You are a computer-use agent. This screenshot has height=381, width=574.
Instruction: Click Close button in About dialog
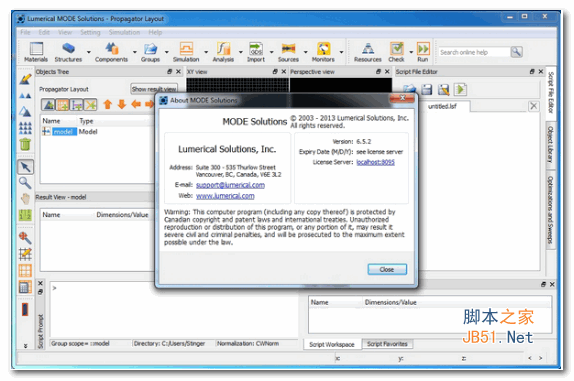[387, 269]
